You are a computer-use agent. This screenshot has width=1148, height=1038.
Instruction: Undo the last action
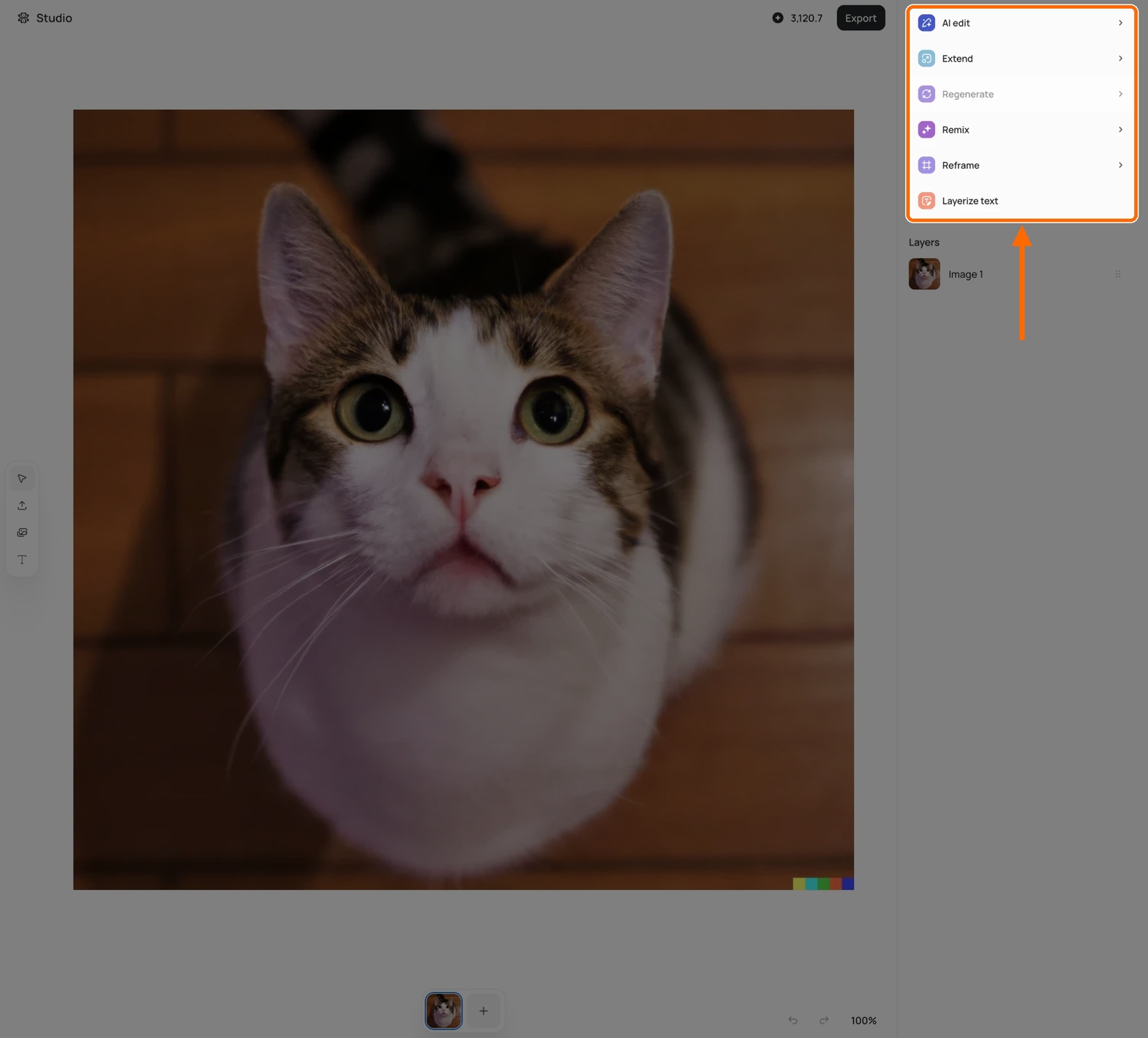pos(793,1020)
